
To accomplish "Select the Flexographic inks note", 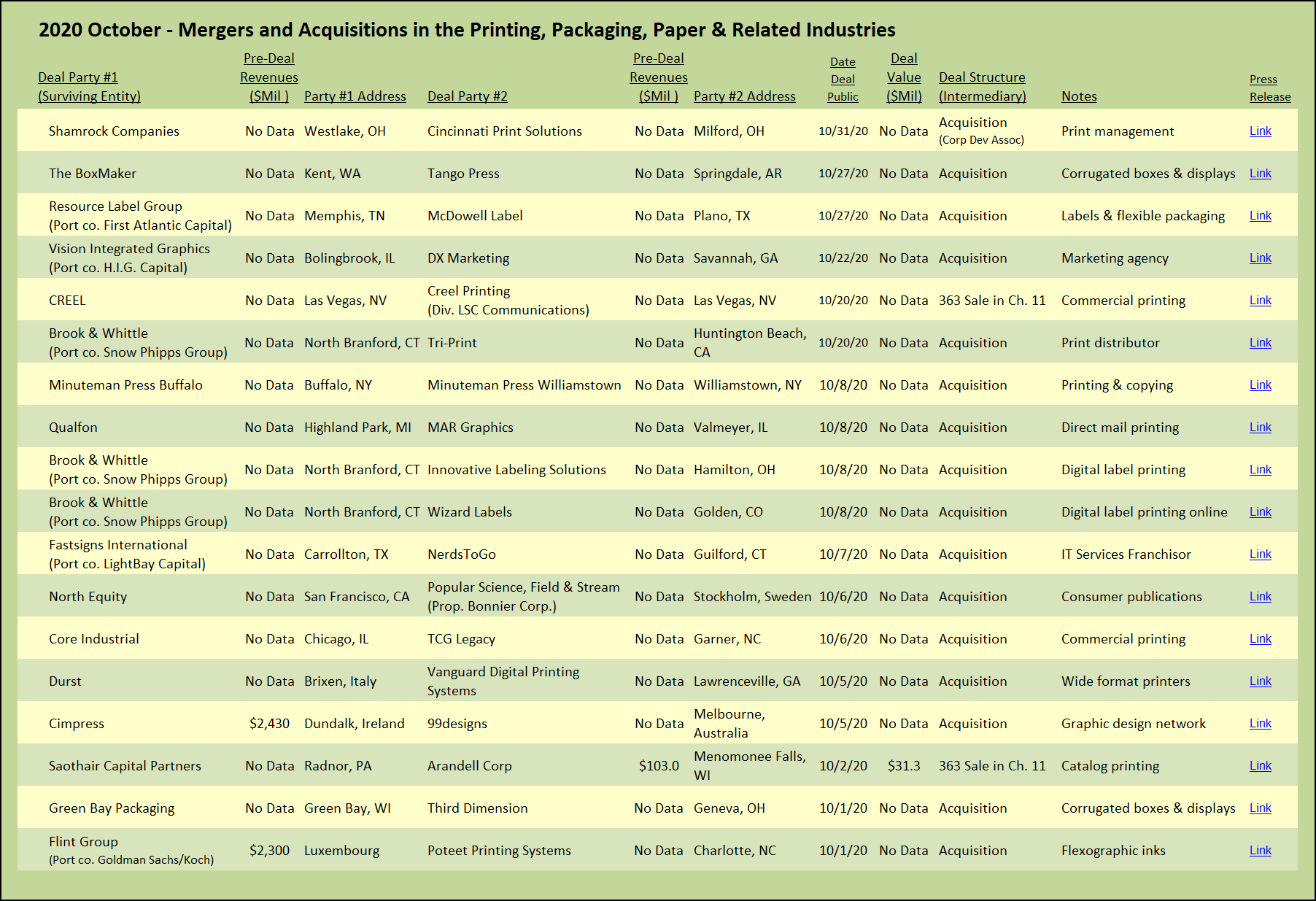I will (1113, 851).
